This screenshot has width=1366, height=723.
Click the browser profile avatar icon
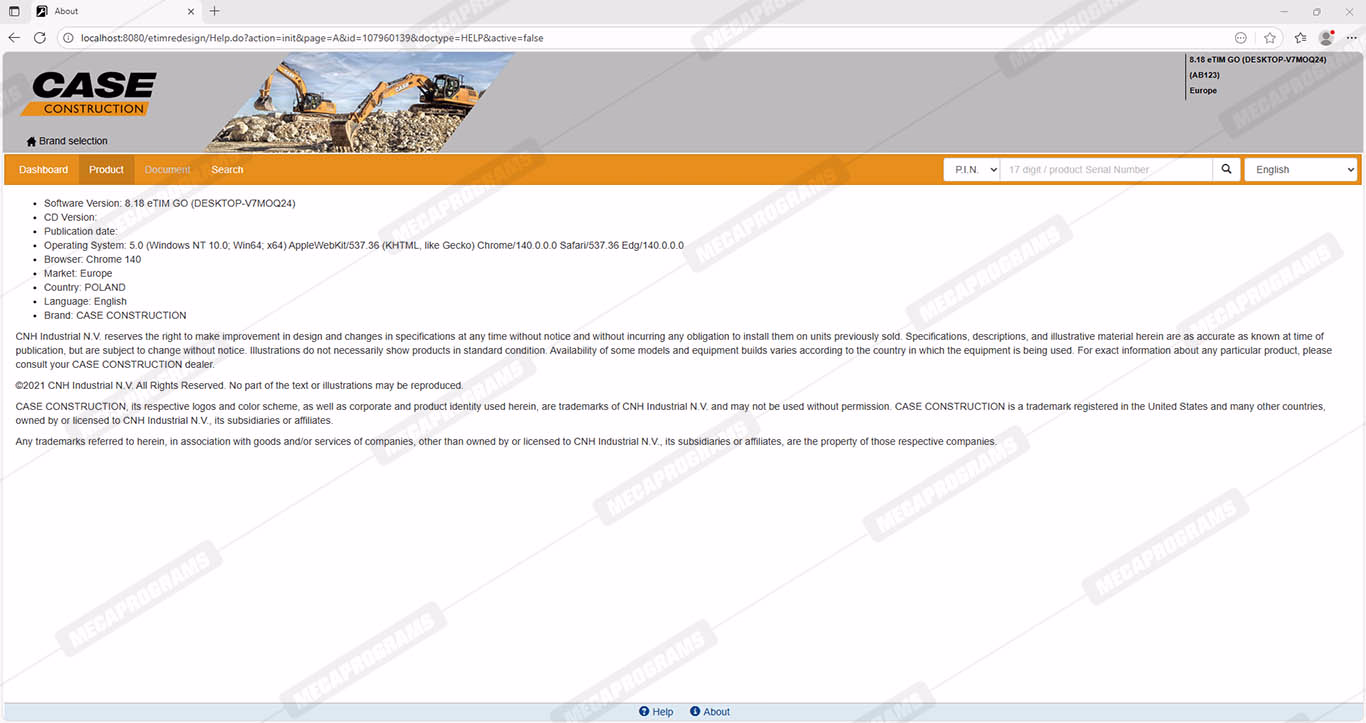1326,38
